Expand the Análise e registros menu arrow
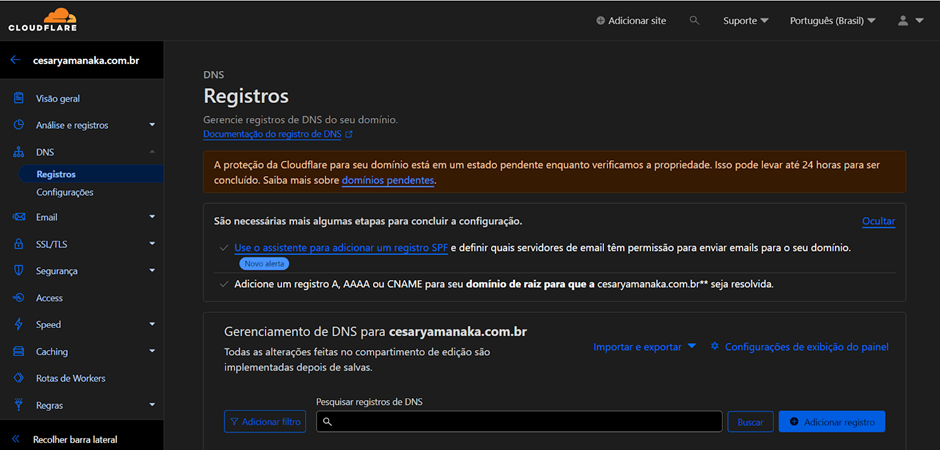This screenshot has width=940, height=450. coord(152,125)
